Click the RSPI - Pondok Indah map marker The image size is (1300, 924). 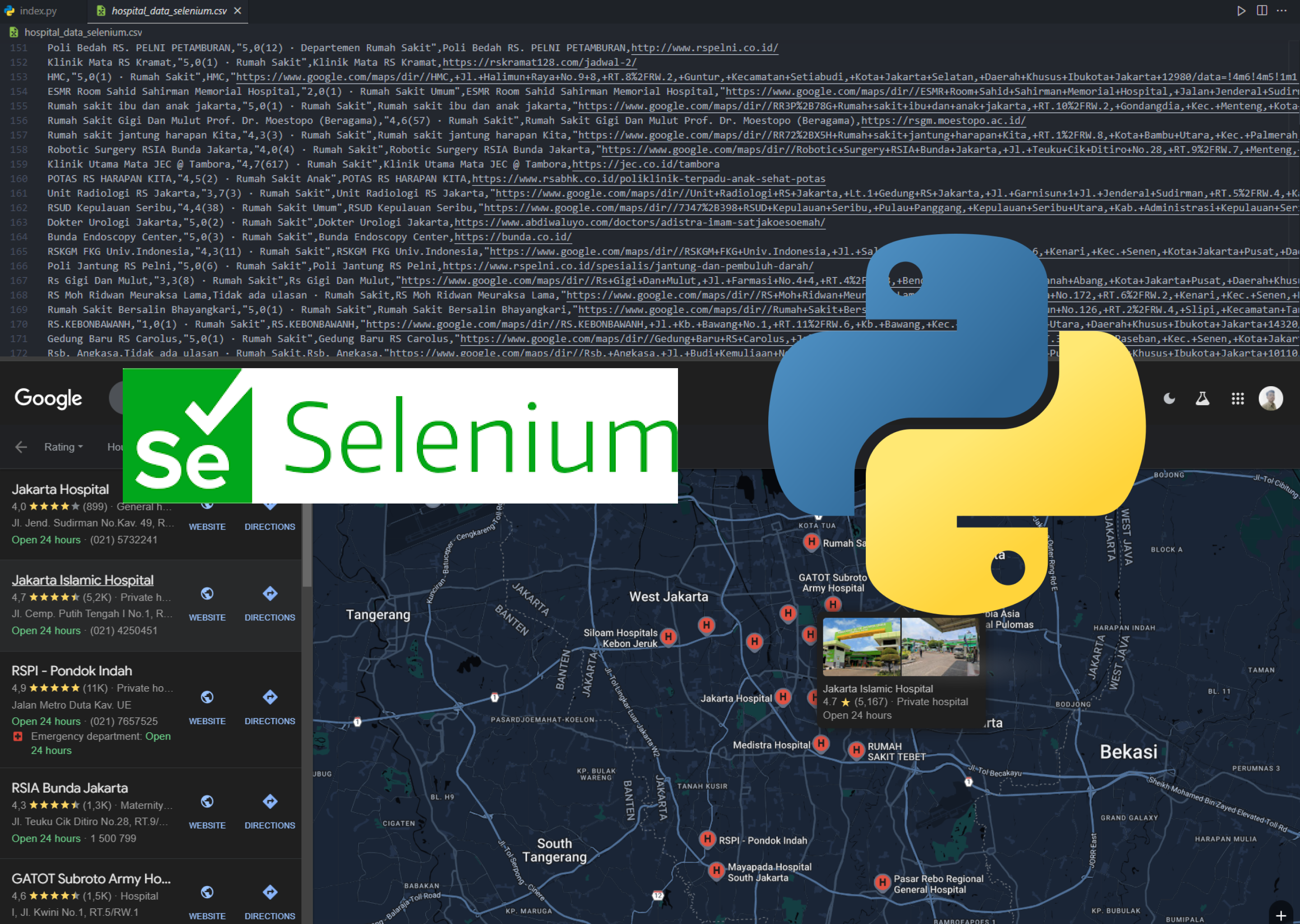707,839
